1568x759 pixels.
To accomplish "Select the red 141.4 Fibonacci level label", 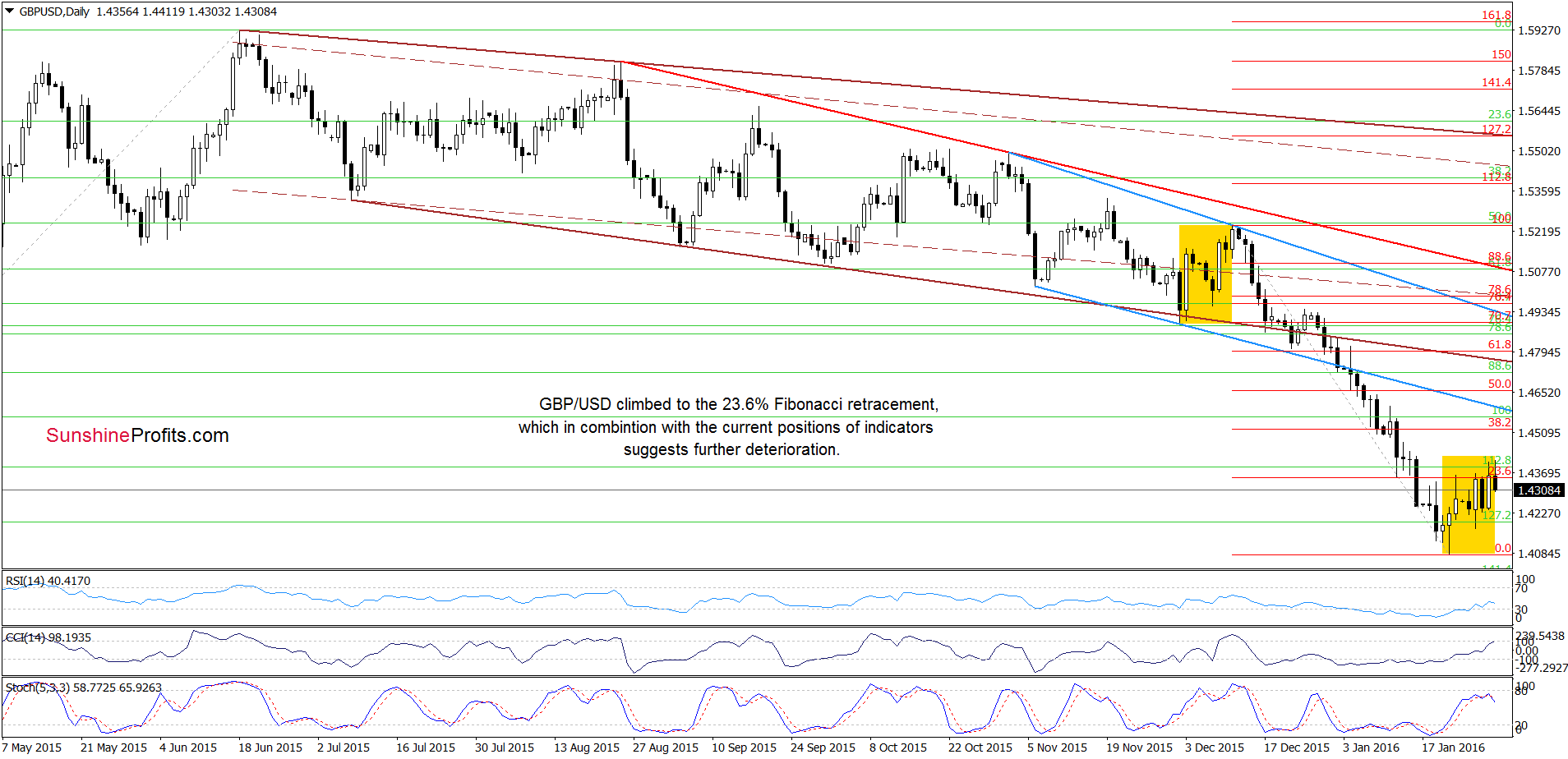I will [x=1497, y=82].
